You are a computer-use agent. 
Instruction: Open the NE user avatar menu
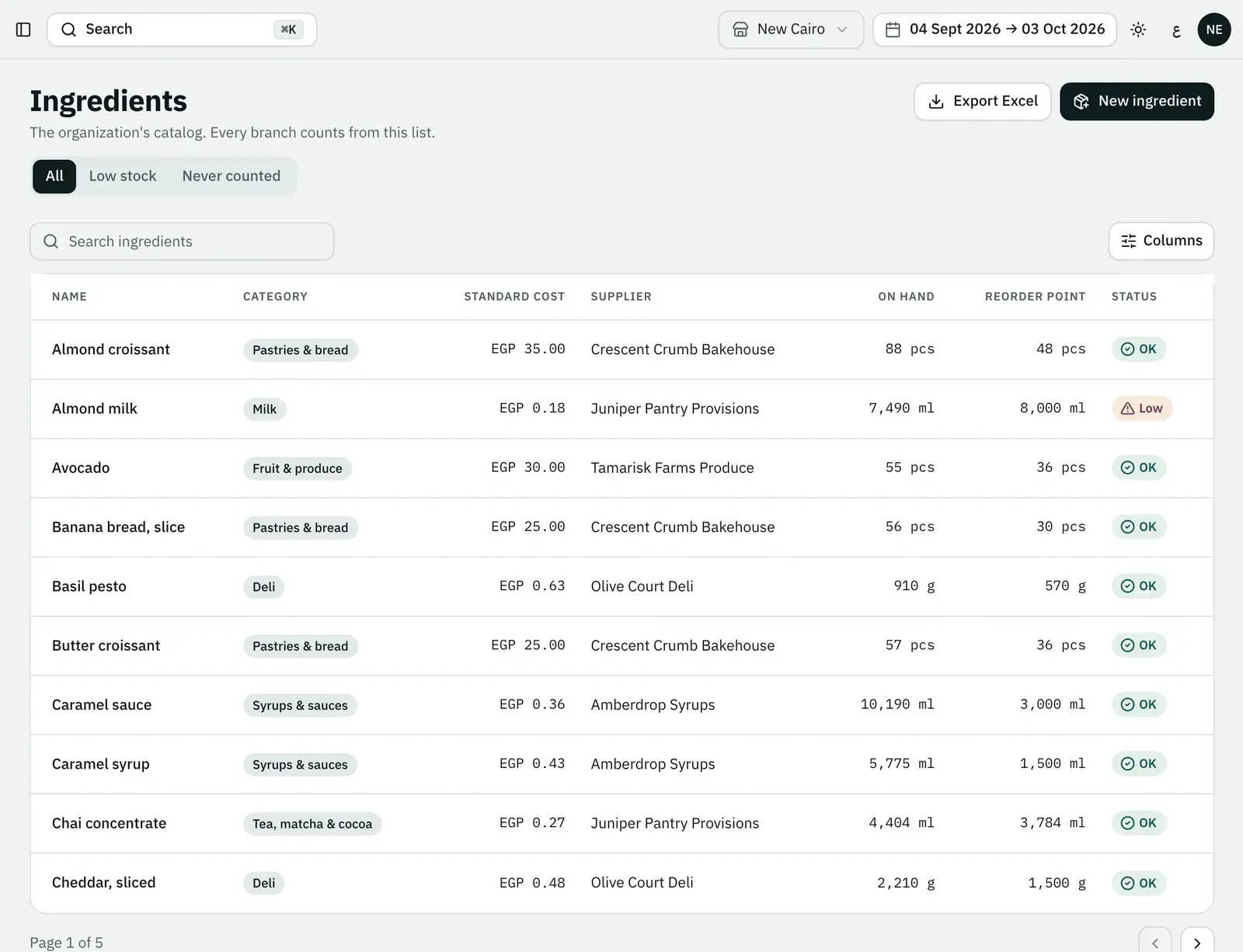[x=1214, y=30]
